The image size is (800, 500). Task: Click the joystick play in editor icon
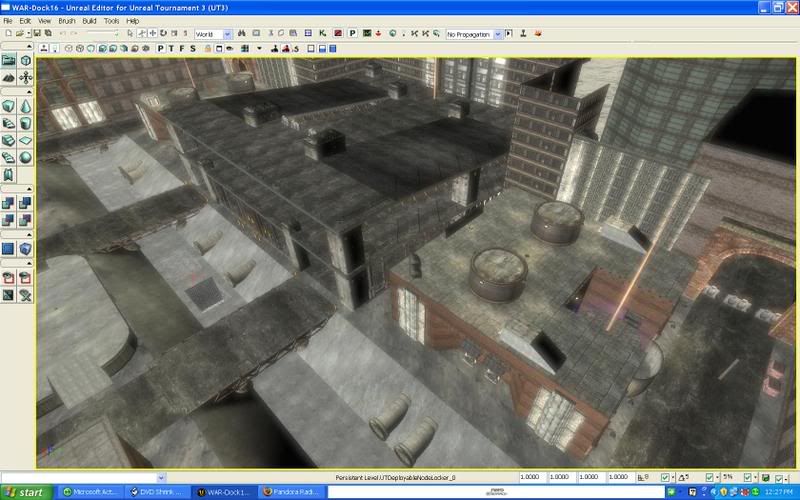pos(523,33)
